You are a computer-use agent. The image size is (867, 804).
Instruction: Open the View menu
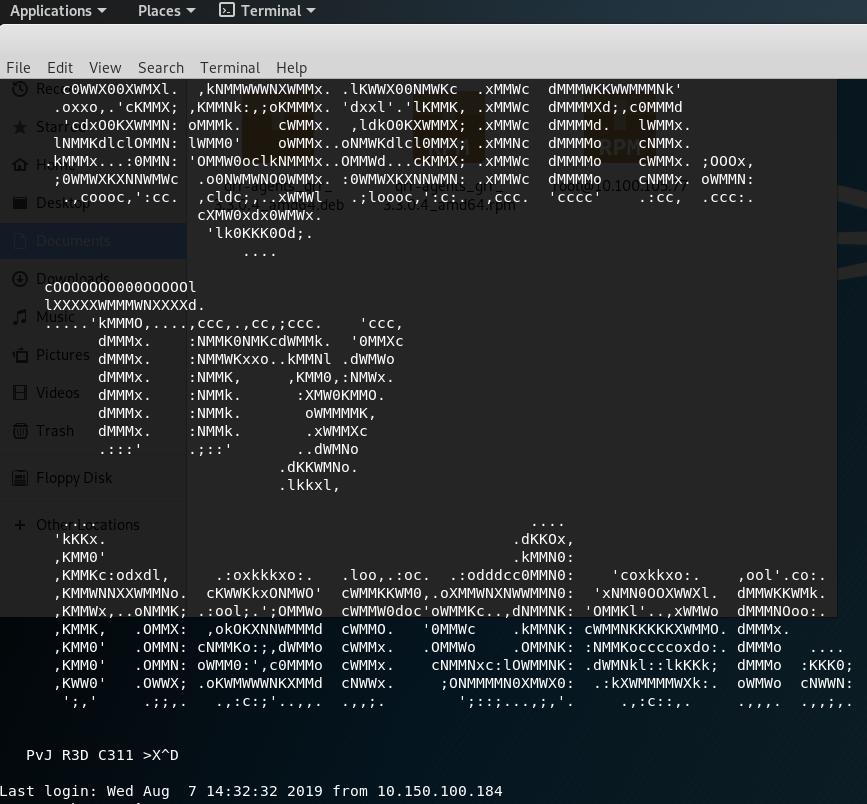pos(105,68)
